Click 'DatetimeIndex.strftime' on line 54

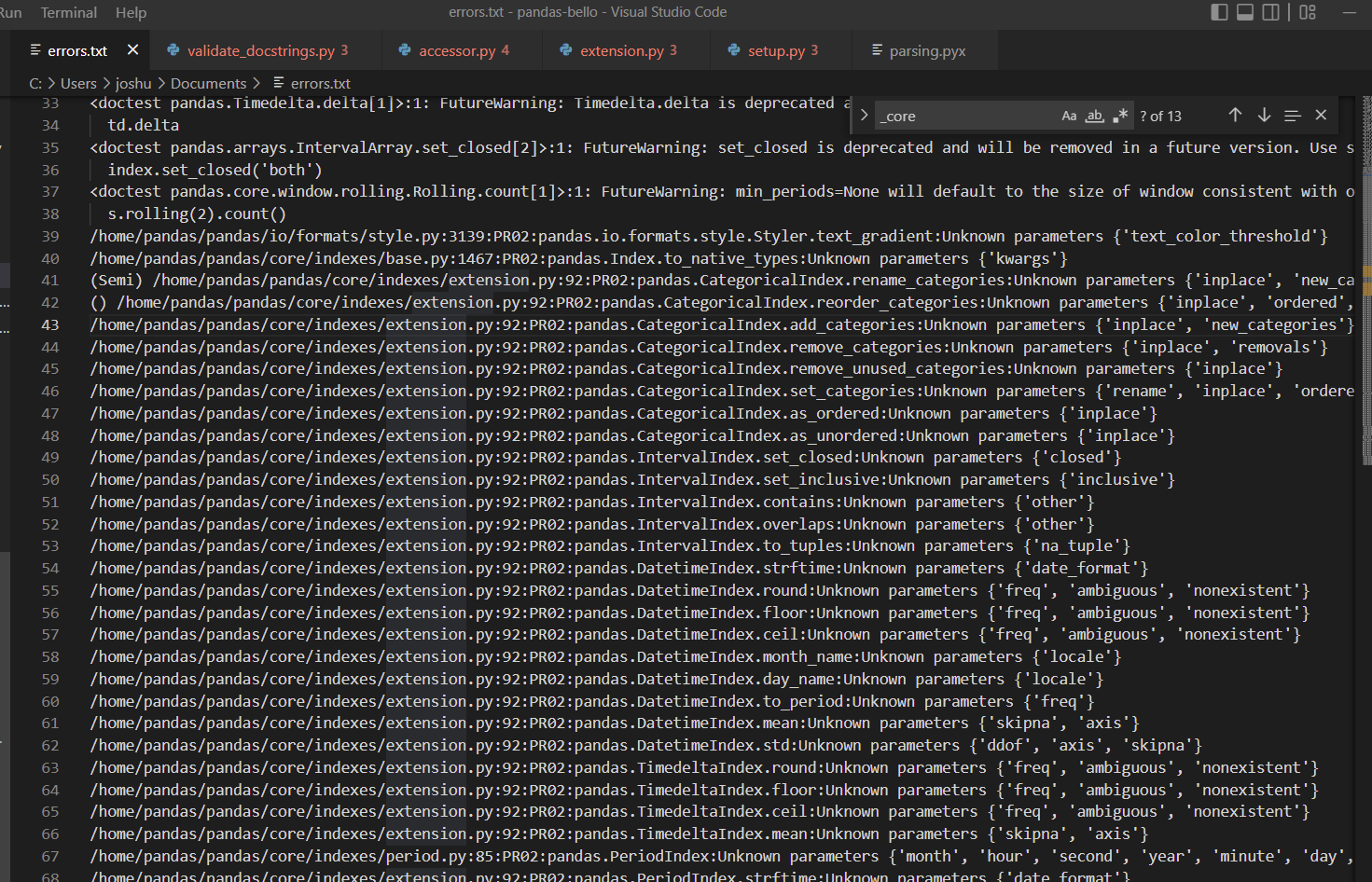736,568
